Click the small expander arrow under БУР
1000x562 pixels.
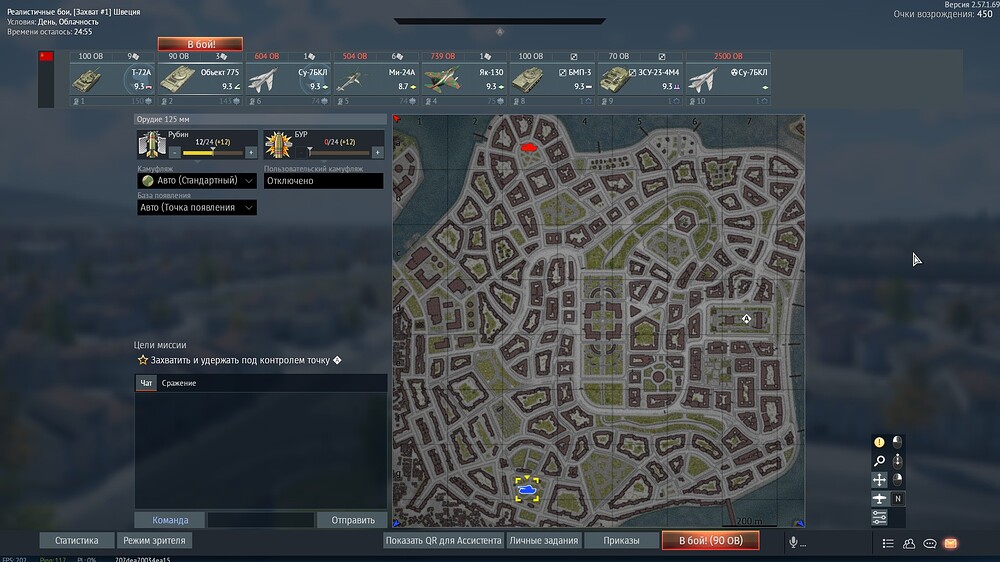(x=323, y=161)
